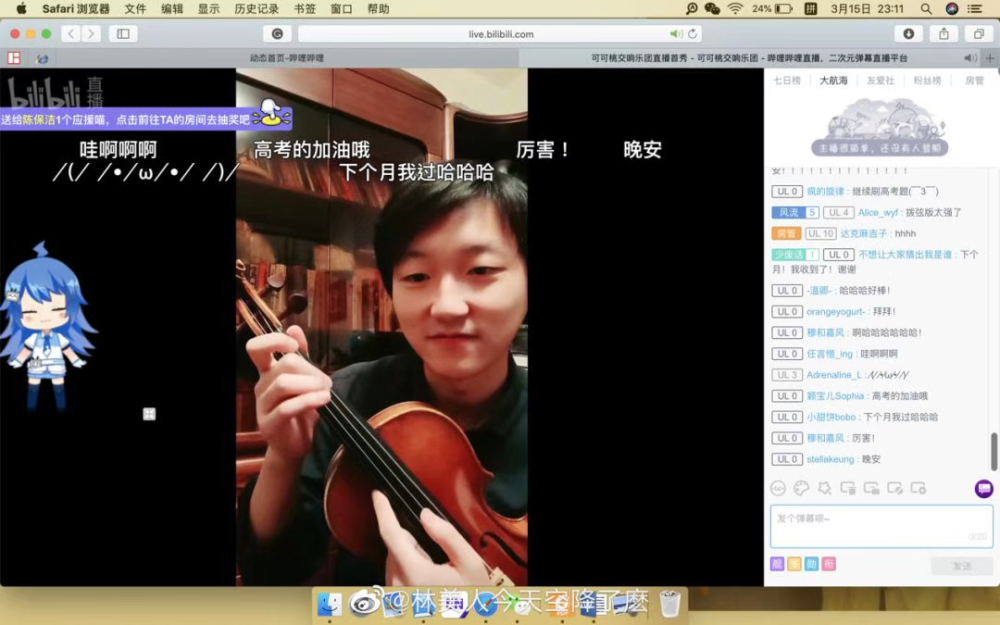This screenshot has width=1000, height=625.
Task: Toggle the Safari sidebar button
Action: coord(123,34)
